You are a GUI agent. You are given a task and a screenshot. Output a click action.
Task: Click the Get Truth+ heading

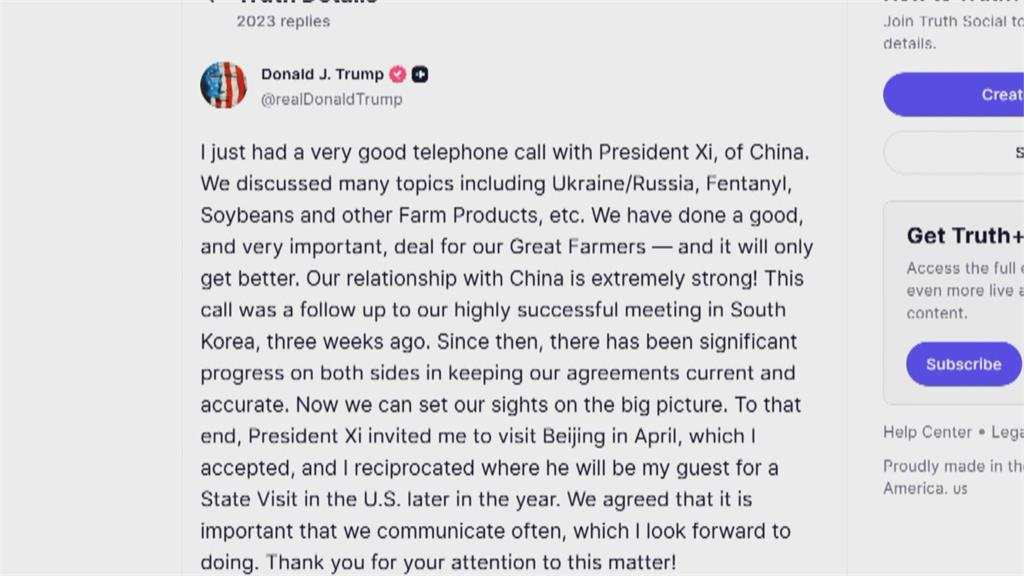[964, 236]
